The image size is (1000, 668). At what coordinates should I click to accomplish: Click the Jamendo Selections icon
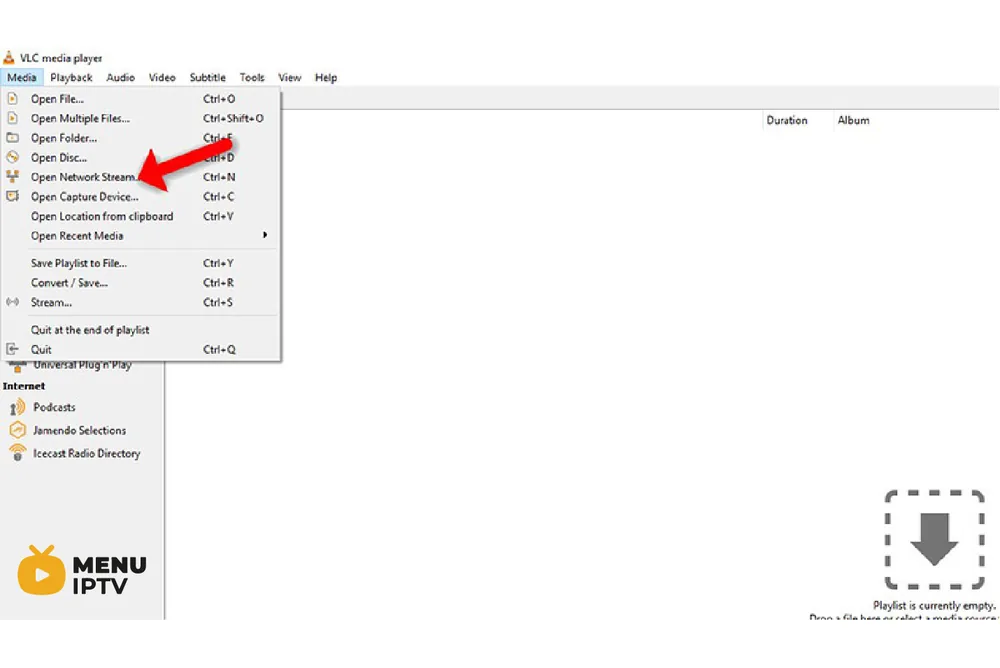17,430
